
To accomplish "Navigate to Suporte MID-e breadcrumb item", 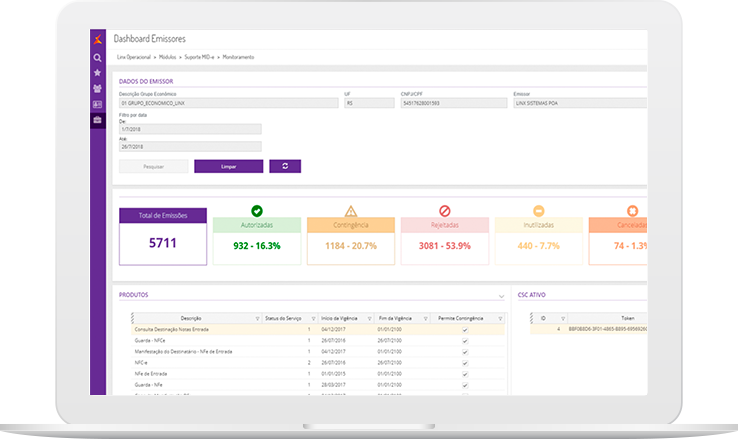I will point(204,57).
